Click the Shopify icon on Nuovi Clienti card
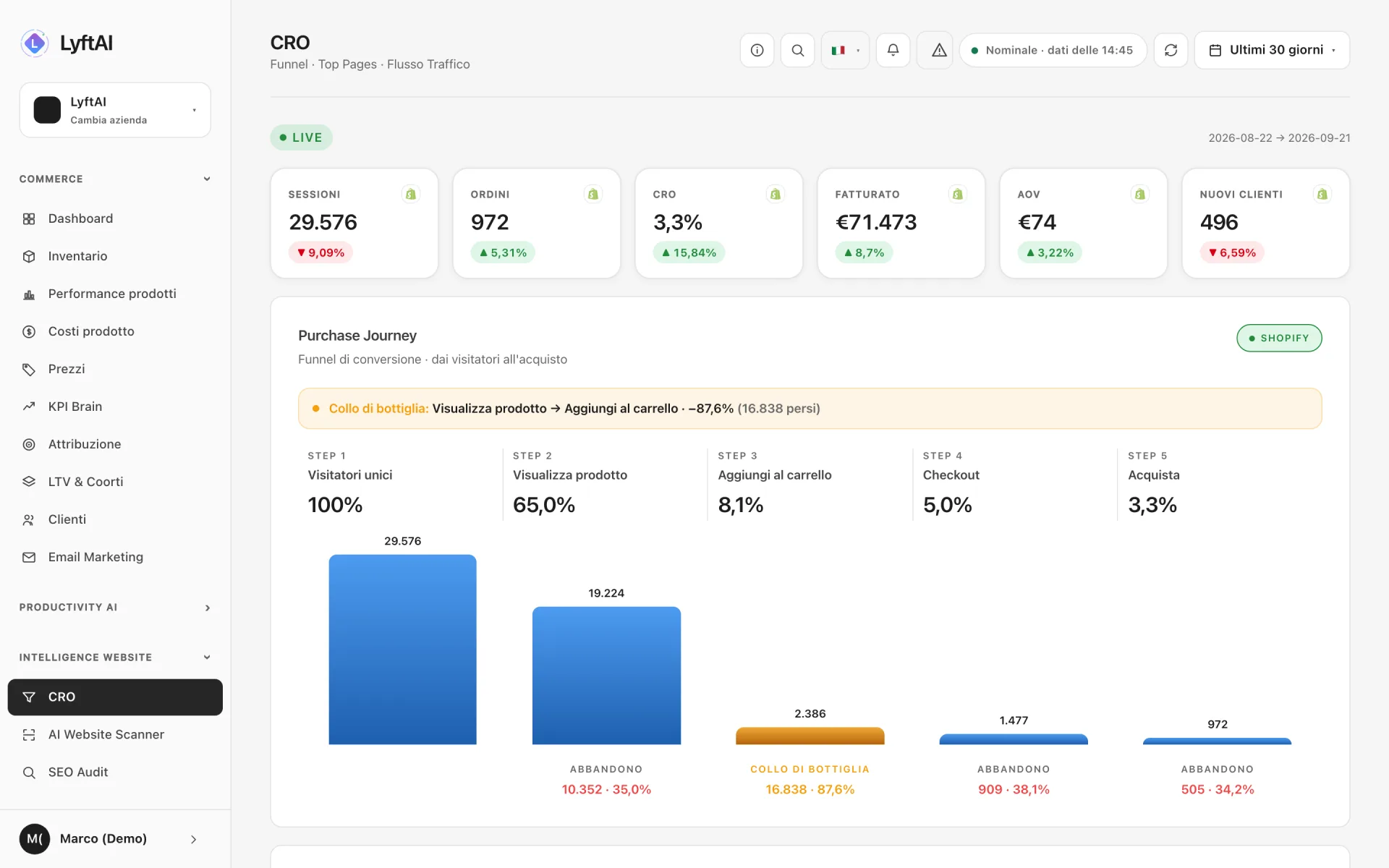Viewport: 1389px width, 868px height. click(1322, 194)
